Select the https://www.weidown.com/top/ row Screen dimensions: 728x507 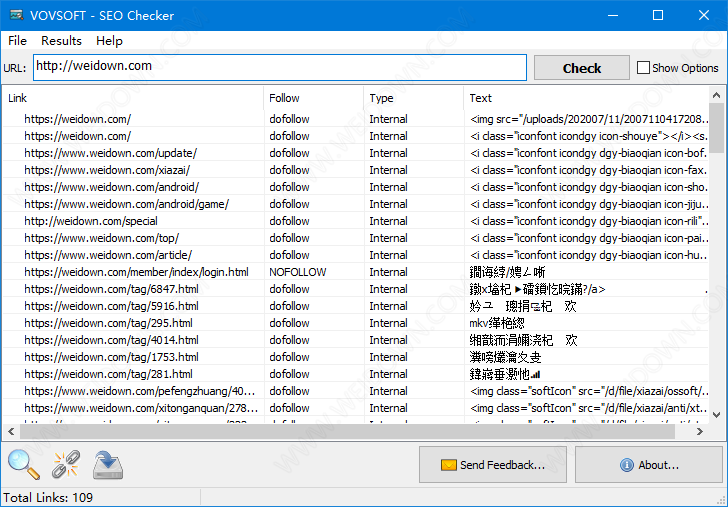(356, 238)
